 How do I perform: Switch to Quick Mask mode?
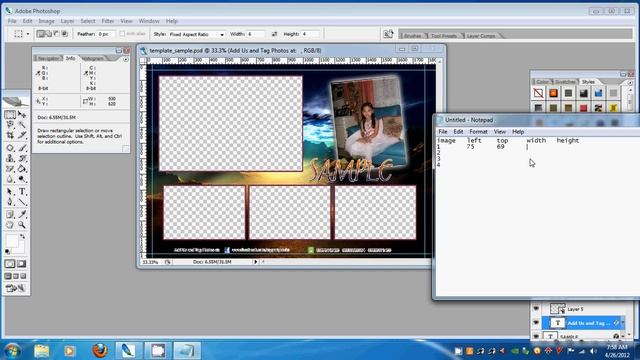pos(22,264)
